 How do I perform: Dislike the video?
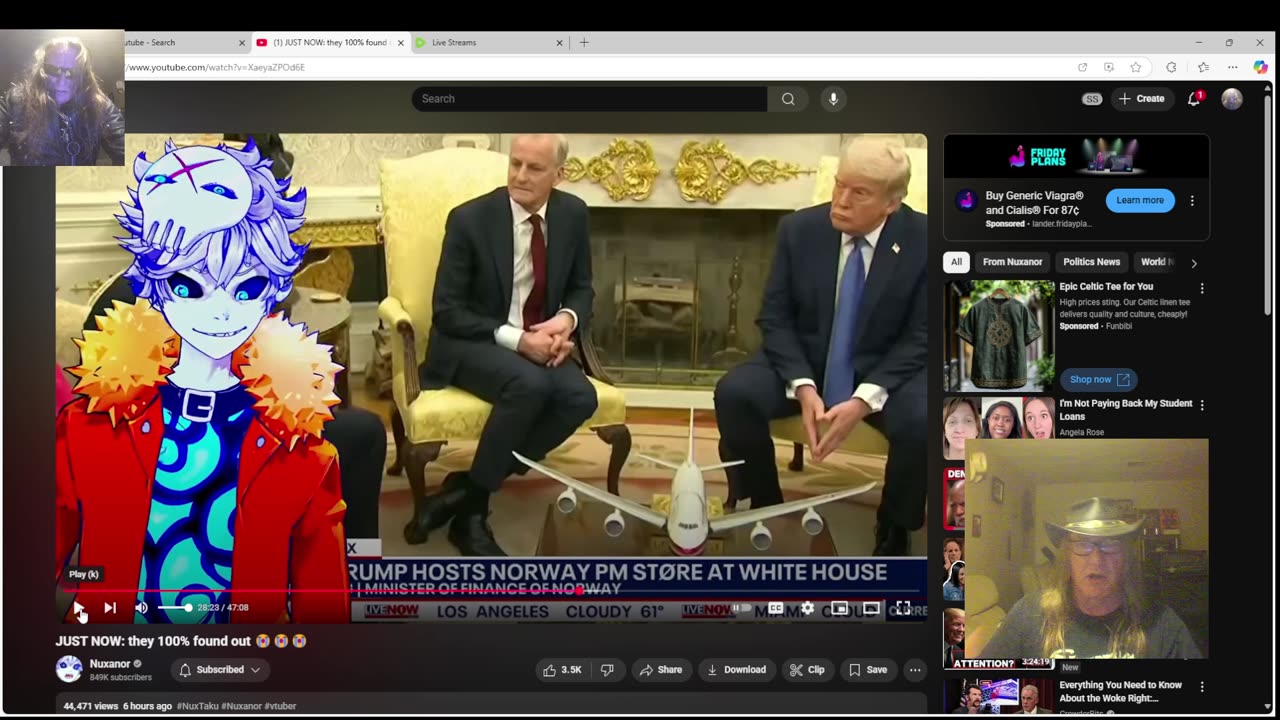click(x=607, y=670)
